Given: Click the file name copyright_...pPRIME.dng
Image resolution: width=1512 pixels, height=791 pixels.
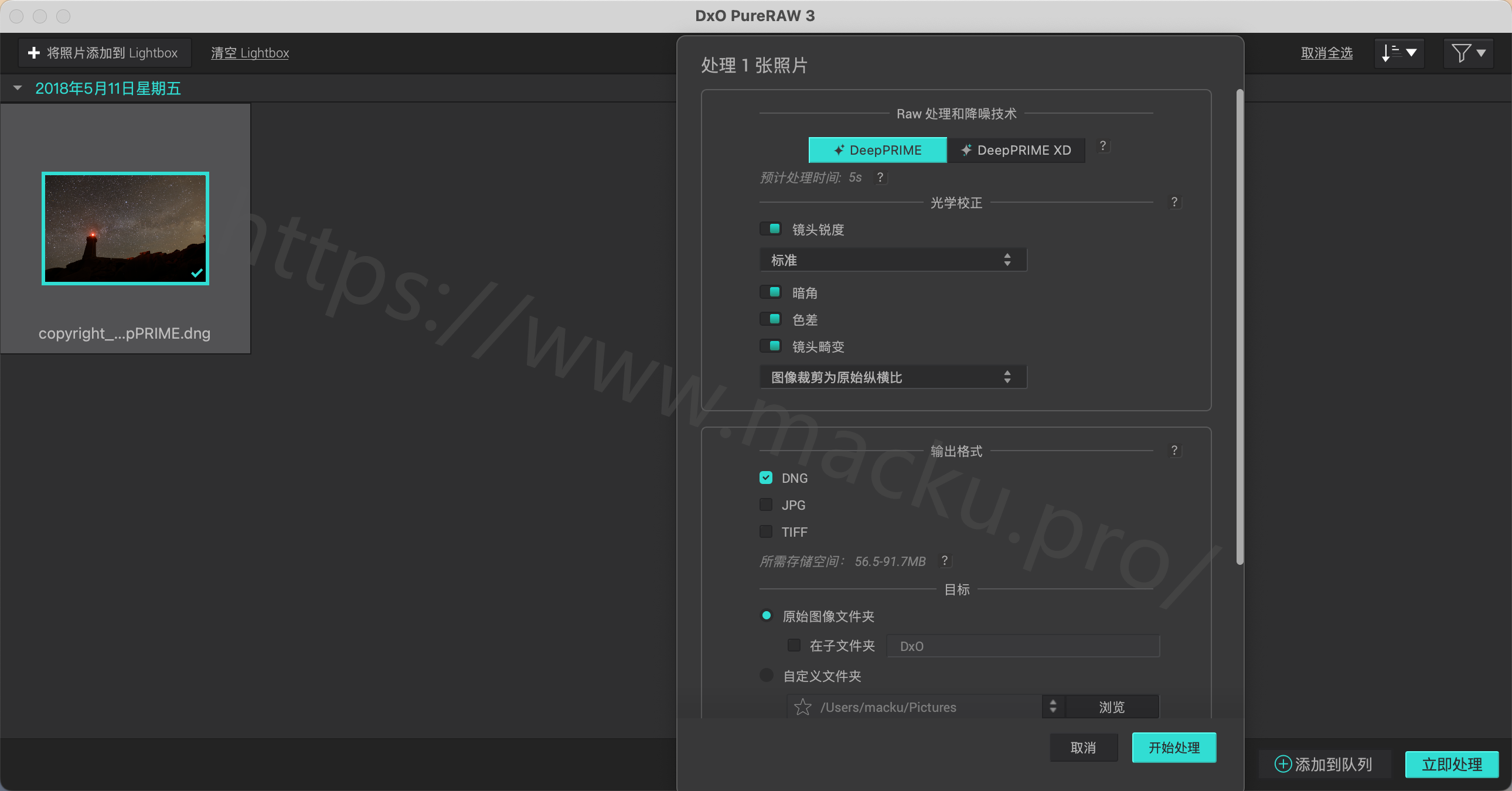Looking at the screenshot, I should (x=124, y=333).
